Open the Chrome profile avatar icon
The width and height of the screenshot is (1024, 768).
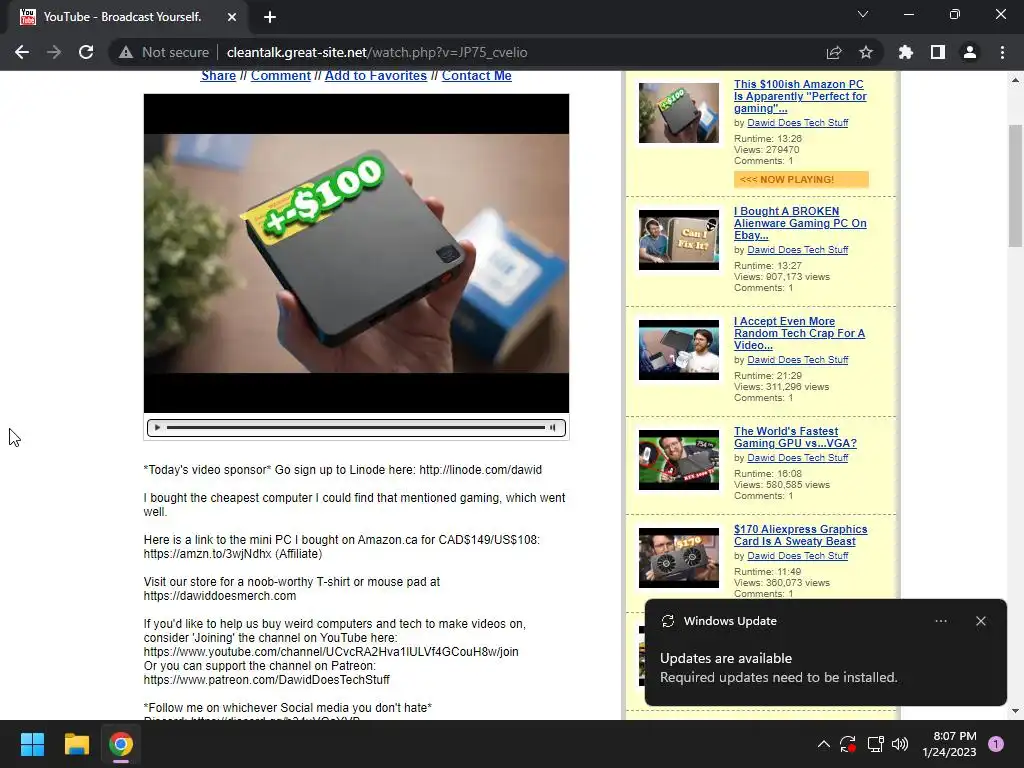coord(970,52)
